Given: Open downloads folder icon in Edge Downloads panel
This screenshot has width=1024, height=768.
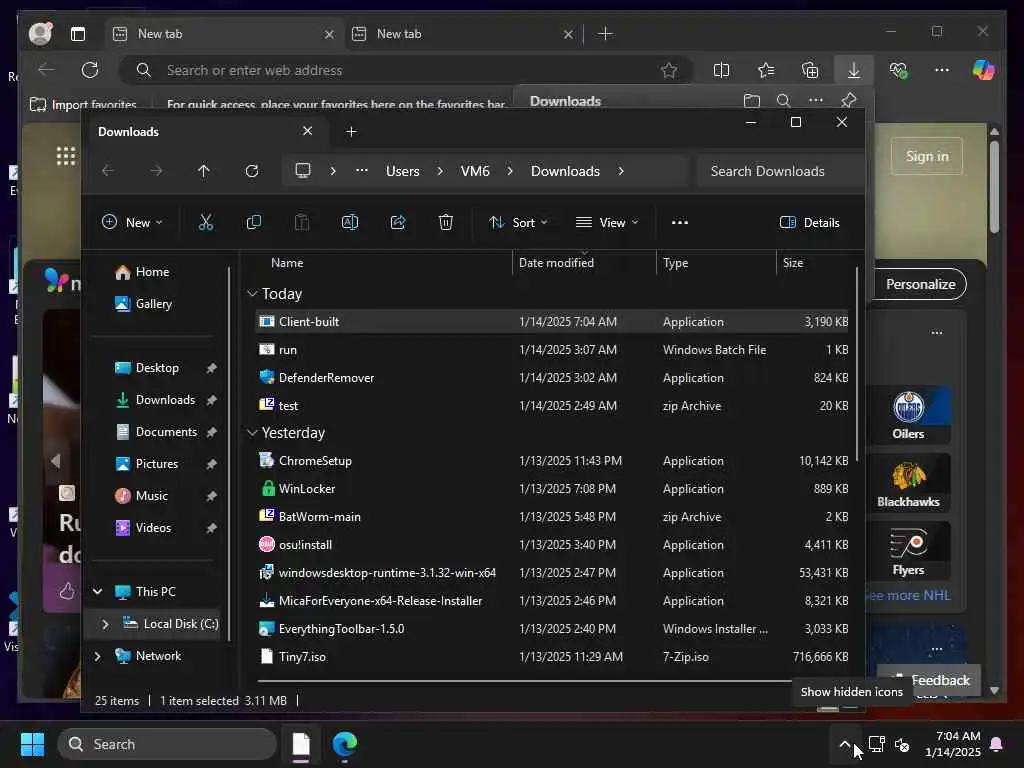Looking at the screenshot, I should pos(752,101).
